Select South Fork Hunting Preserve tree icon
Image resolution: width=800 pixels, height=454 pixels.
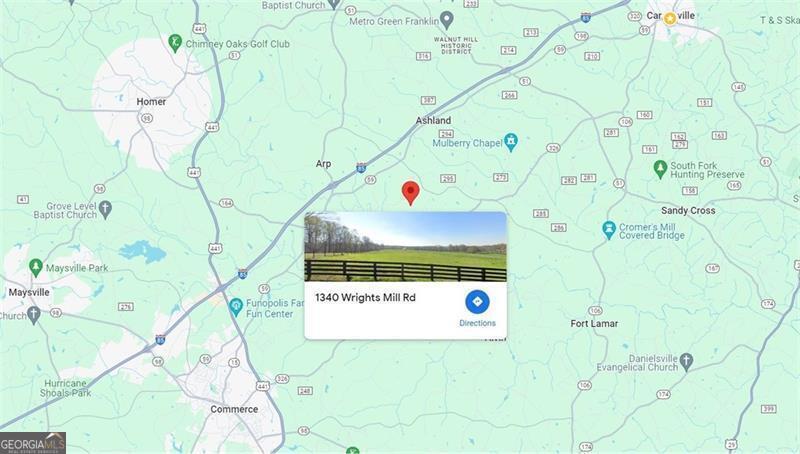[660, 169]
